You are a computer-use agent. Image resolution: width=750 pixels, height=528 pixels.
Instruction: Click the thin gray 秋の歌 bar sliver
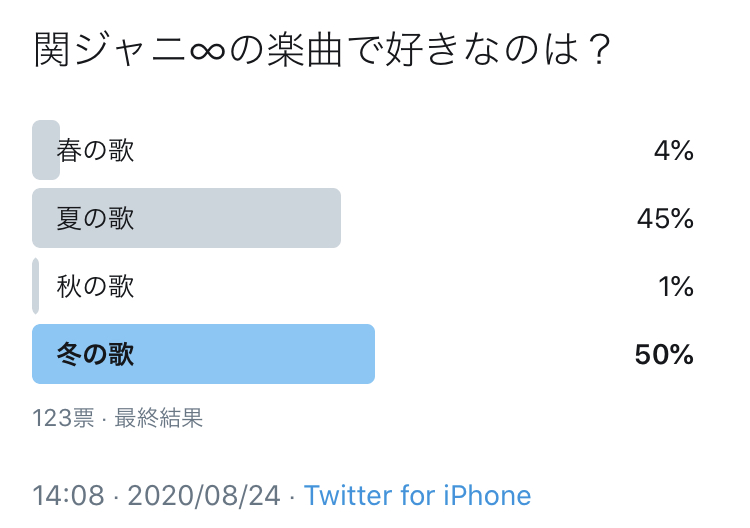[x=35, y=286]
